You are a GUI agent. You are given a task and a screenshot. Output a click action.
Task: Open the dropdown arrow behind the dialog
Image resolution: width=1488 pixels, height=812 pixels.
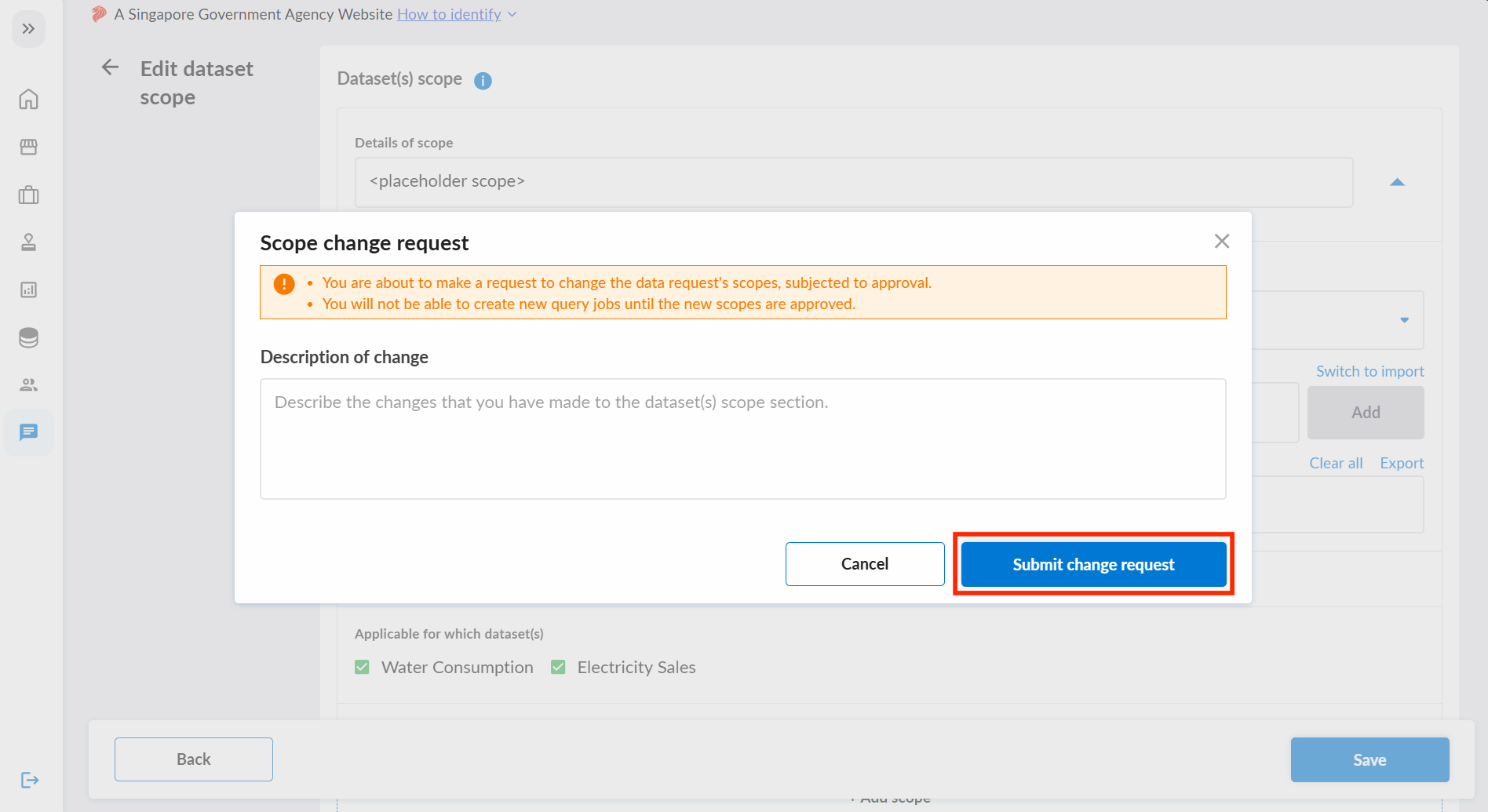tap(1404, 320)
